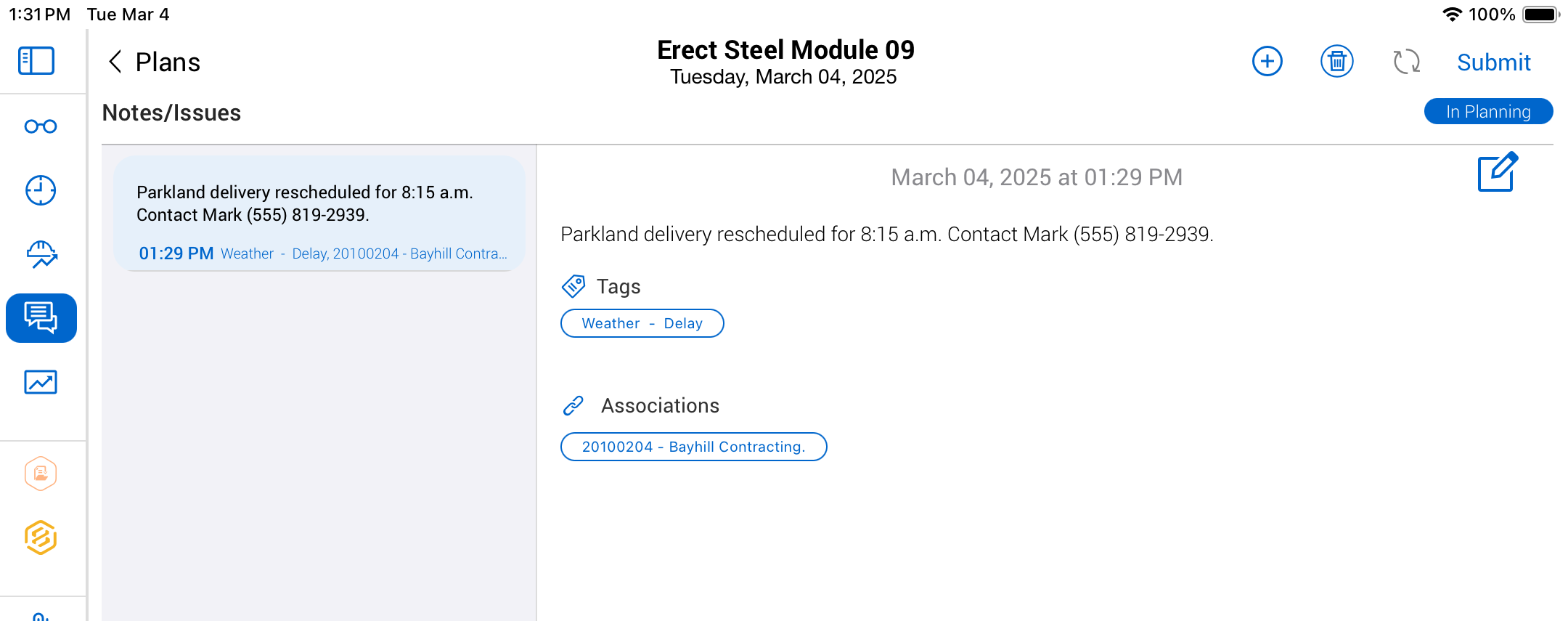Open the clock time section in sidebar
The image size is (1568, 621).
click(x=41, y=190)
